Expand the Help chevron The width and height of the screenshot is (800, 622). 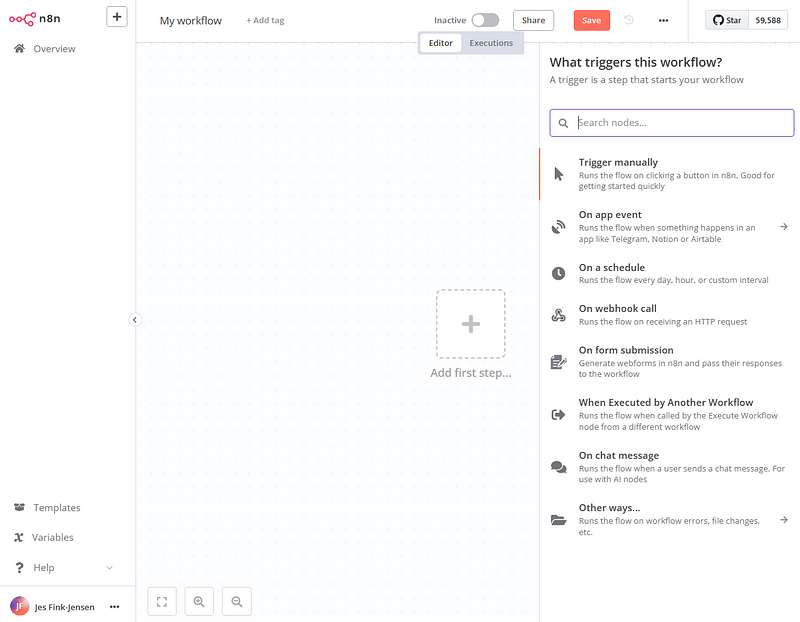tap(109, 567)
